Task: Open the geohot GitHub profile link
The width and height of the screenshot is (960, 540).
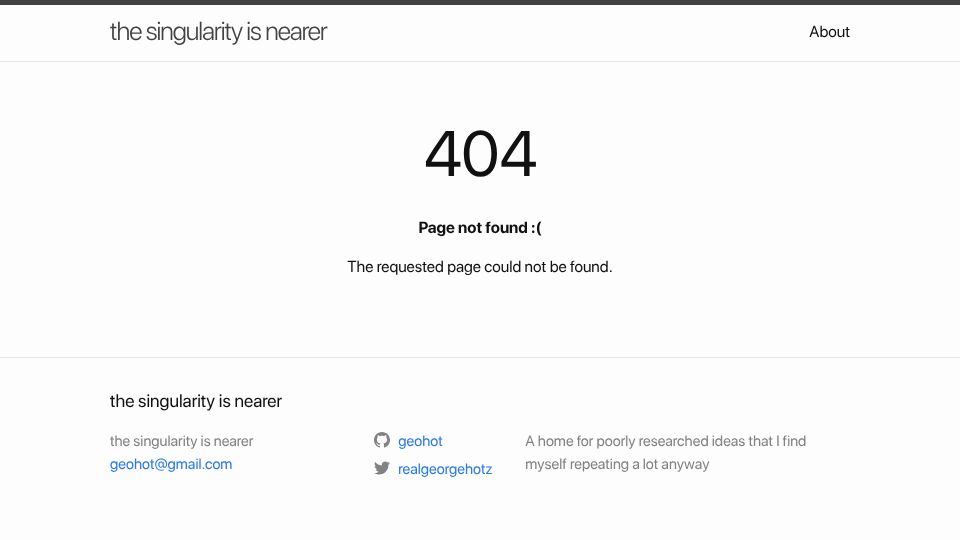Action: coord(420,441)
